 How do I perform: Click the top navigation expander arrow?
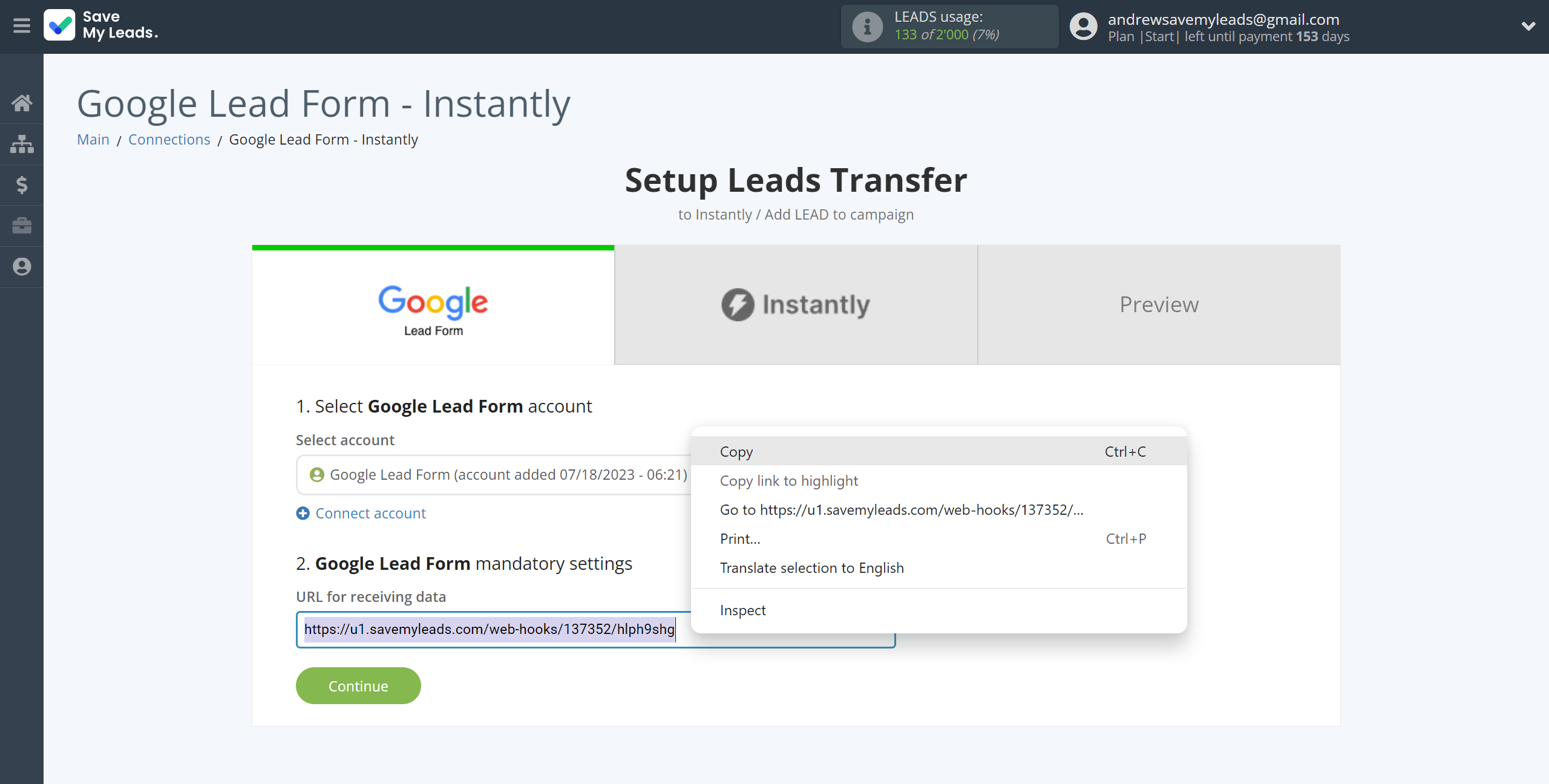tap(1528, 27)
